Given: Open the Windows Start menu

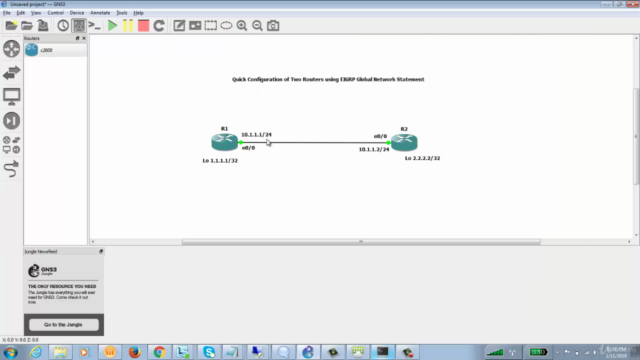Looking at the screenshot, I should pyautogui.click(x=11, y=352).
